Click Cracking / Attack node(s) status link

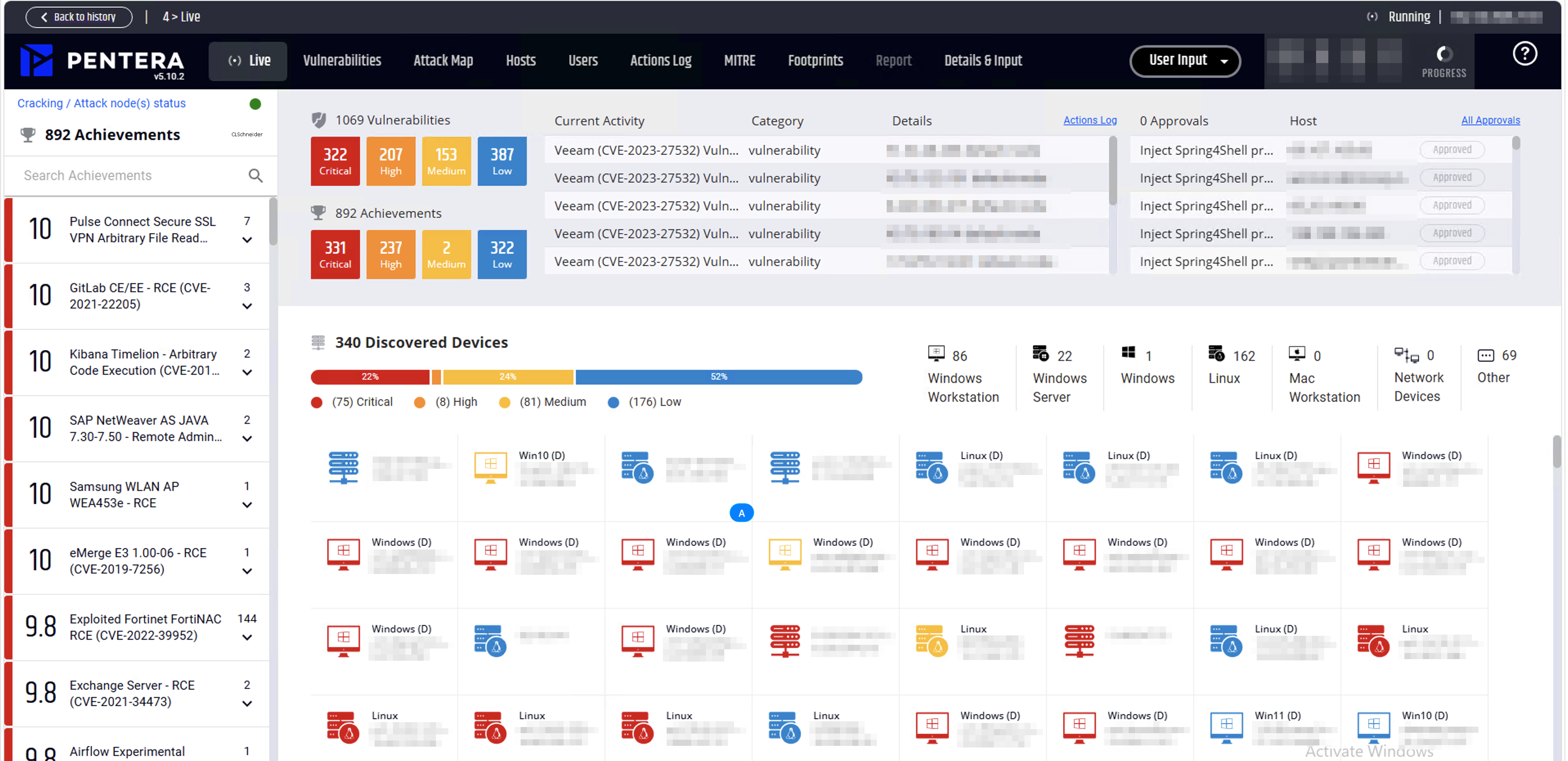(x=101, y=104)
